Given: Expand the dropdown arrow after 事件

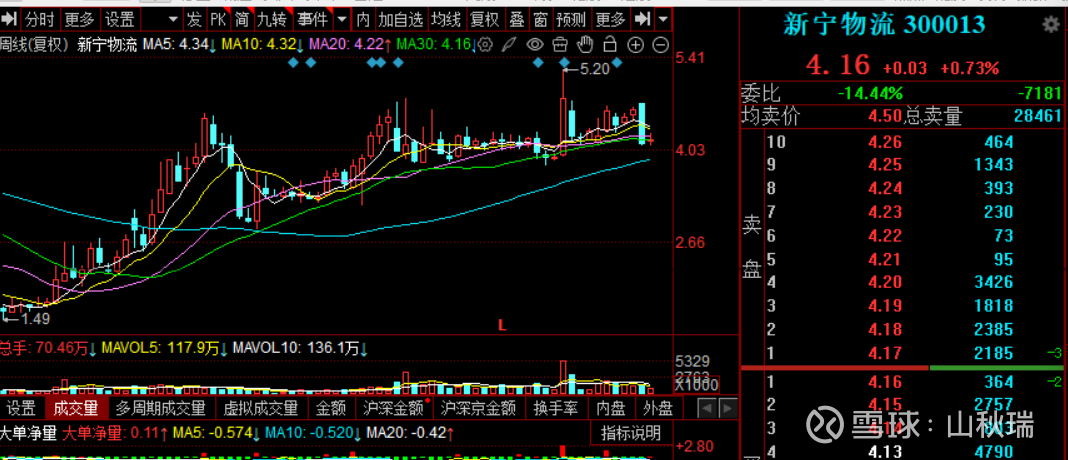Looking at the screenshot, I should pyautogui.click(x=341, y=18).
